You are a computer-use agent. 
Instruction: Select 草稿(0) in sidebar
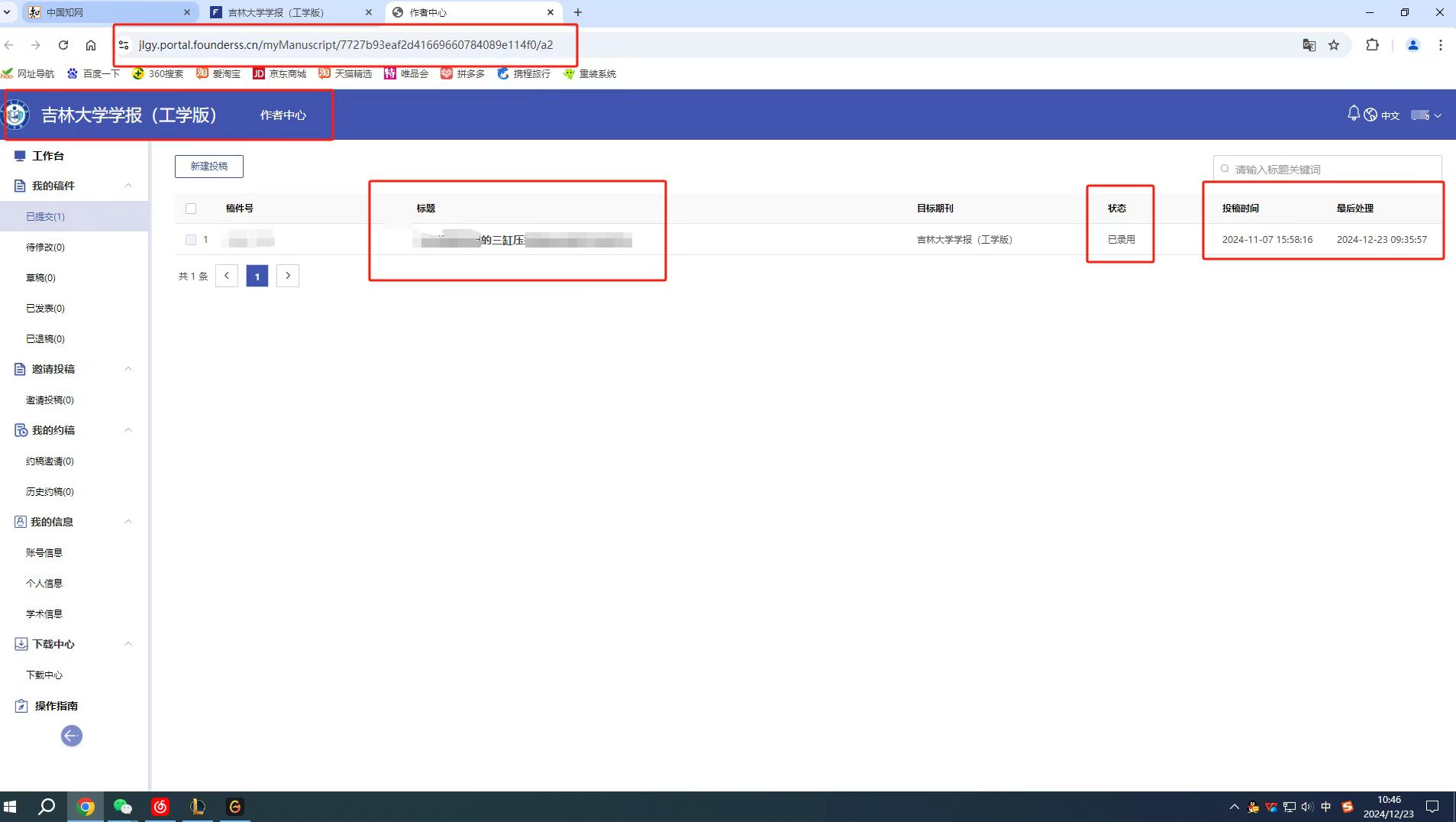coord(41,278)
